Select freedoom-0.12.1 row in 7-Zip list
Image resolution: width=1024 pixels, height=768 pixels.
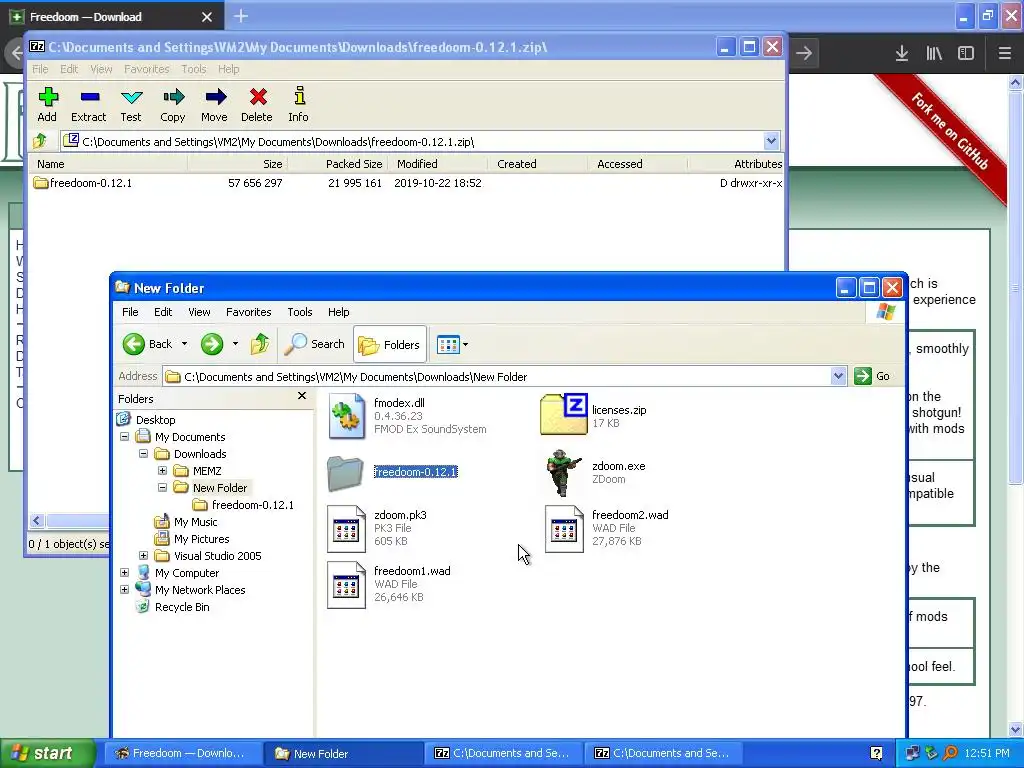pos(406,183)
